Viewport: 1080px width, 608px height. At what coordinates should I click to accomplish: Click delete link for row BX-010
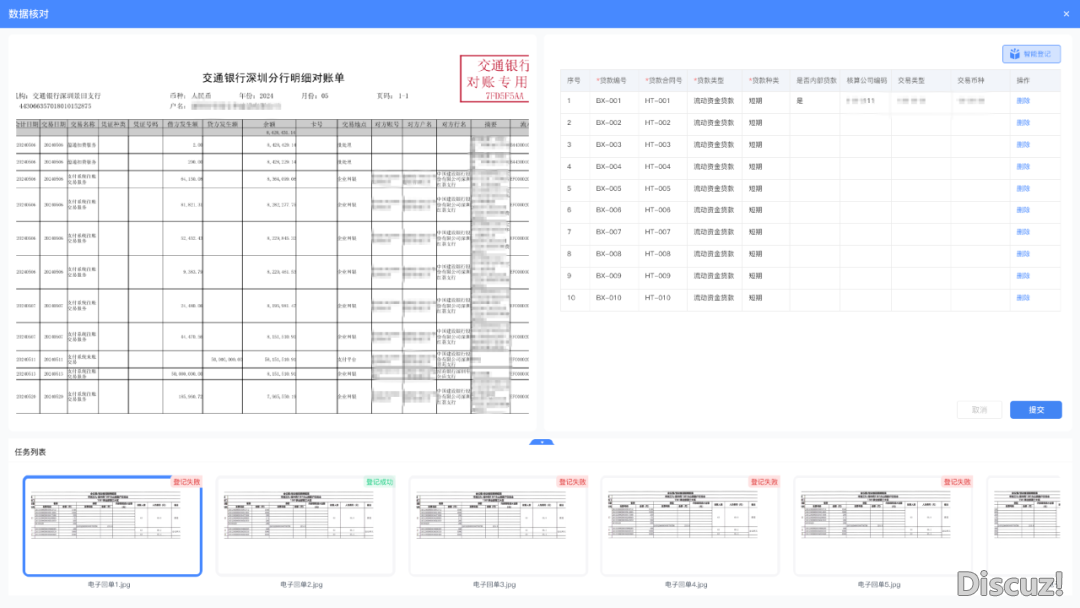[x=1022, y=298]
